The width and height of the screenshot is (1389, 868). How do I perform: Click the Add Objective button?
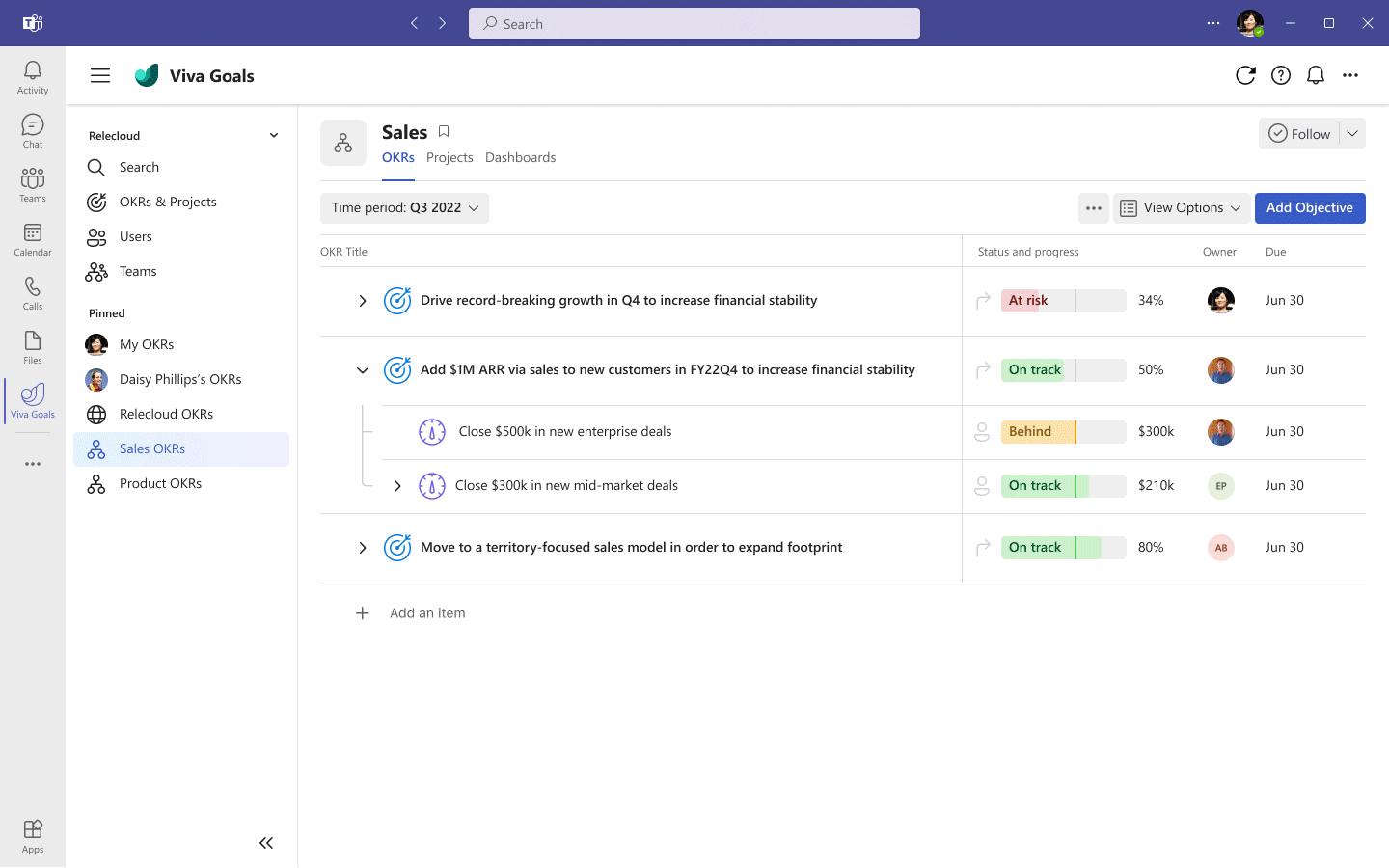[1310, 207]
